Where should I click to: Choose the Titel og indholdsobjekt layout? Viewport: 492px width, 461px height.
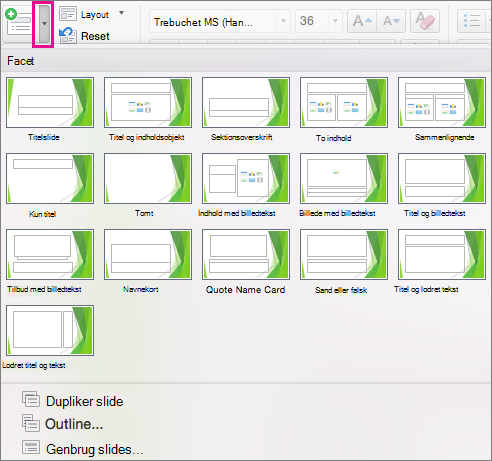coord(148,103)
